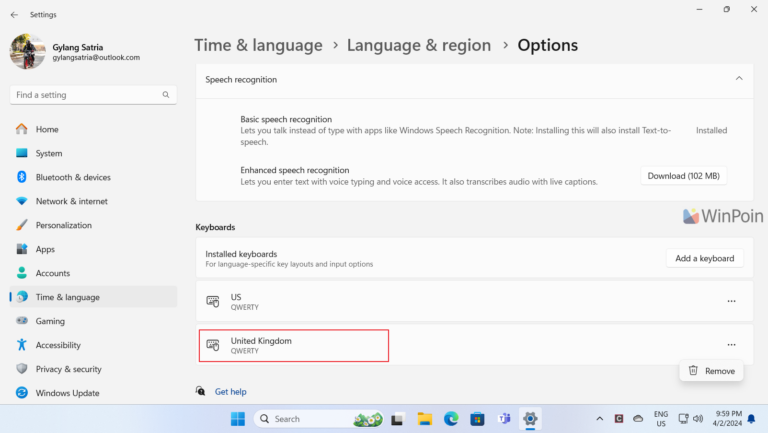Image resolution: width=768 pixels, height=433 pixels.
Task: Go to Accounts settings
Action: point(93,273)
